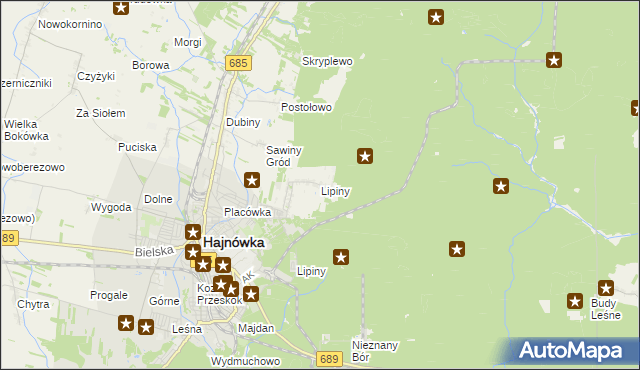The width and height of the screenshot is (640, 370).
Task: Select the Wielka Bokówka label
Action: pyautogui.click(x=26, y=130)
